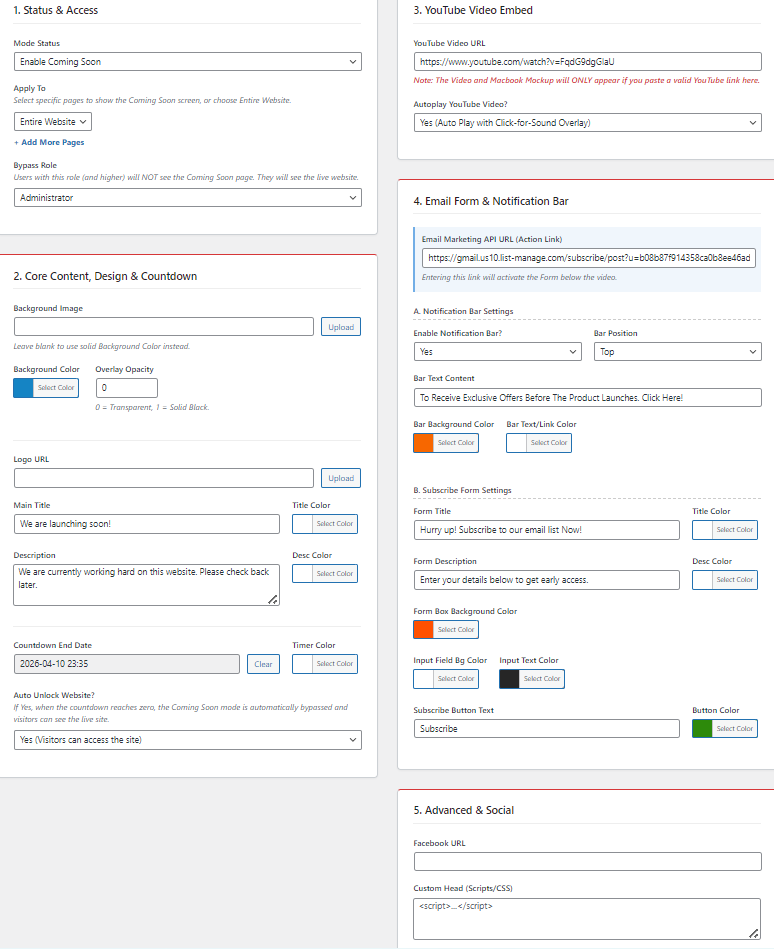Screen dimensions: 774x949
Task: Click the YouTube Video URL field
Action: (588, 62)
